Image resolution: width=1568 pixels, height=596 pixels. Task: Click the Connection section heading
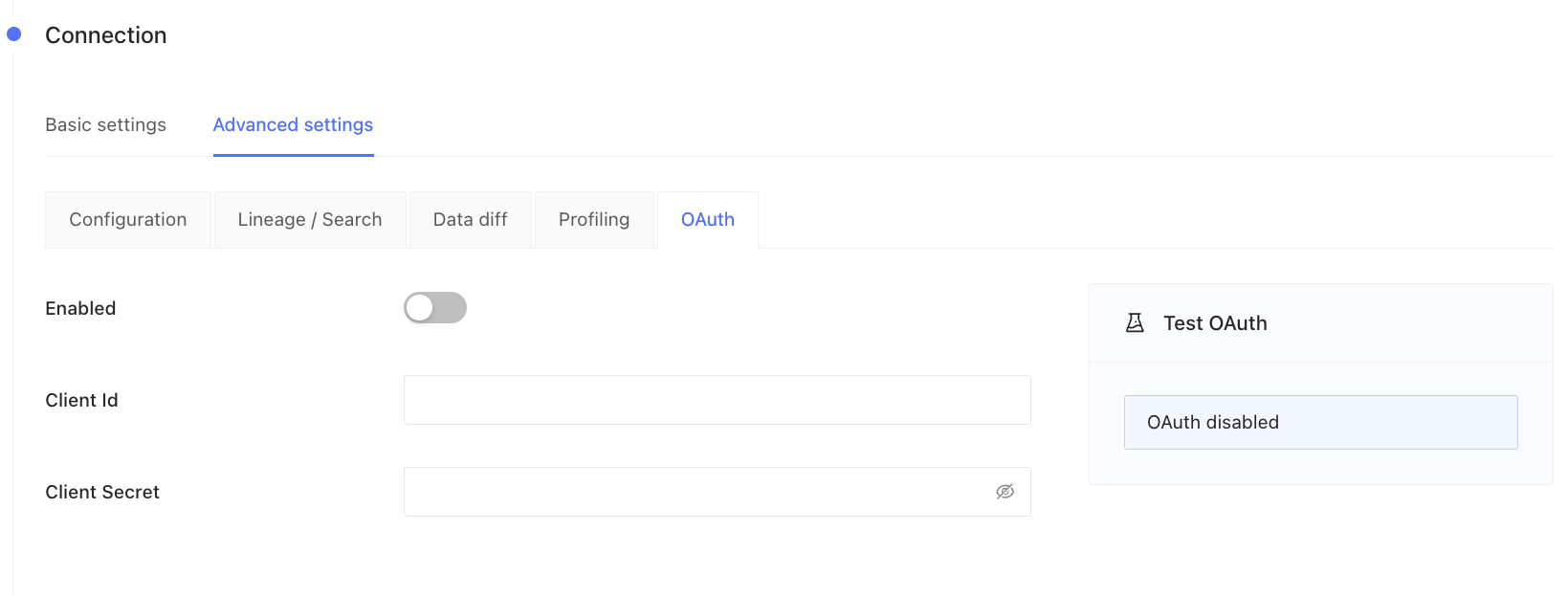coord(106,35)
